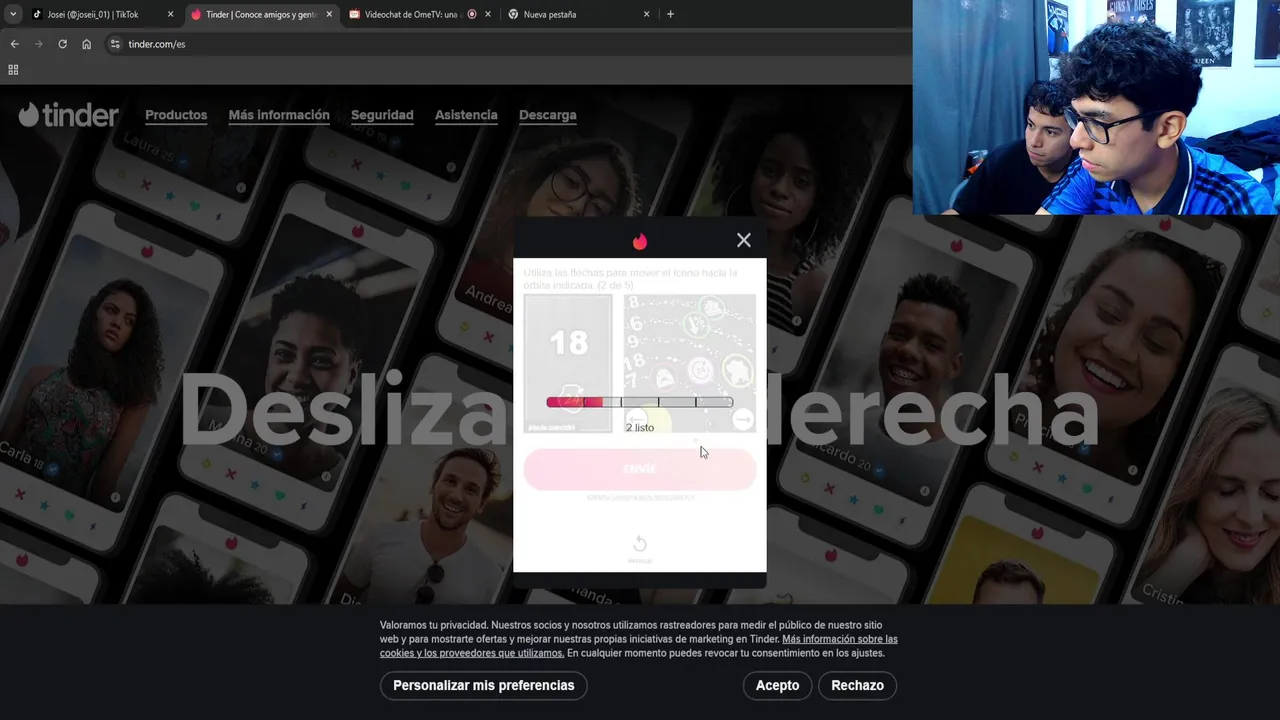
Task: Expand the tab search dropdown
Action: coord(12,14)
